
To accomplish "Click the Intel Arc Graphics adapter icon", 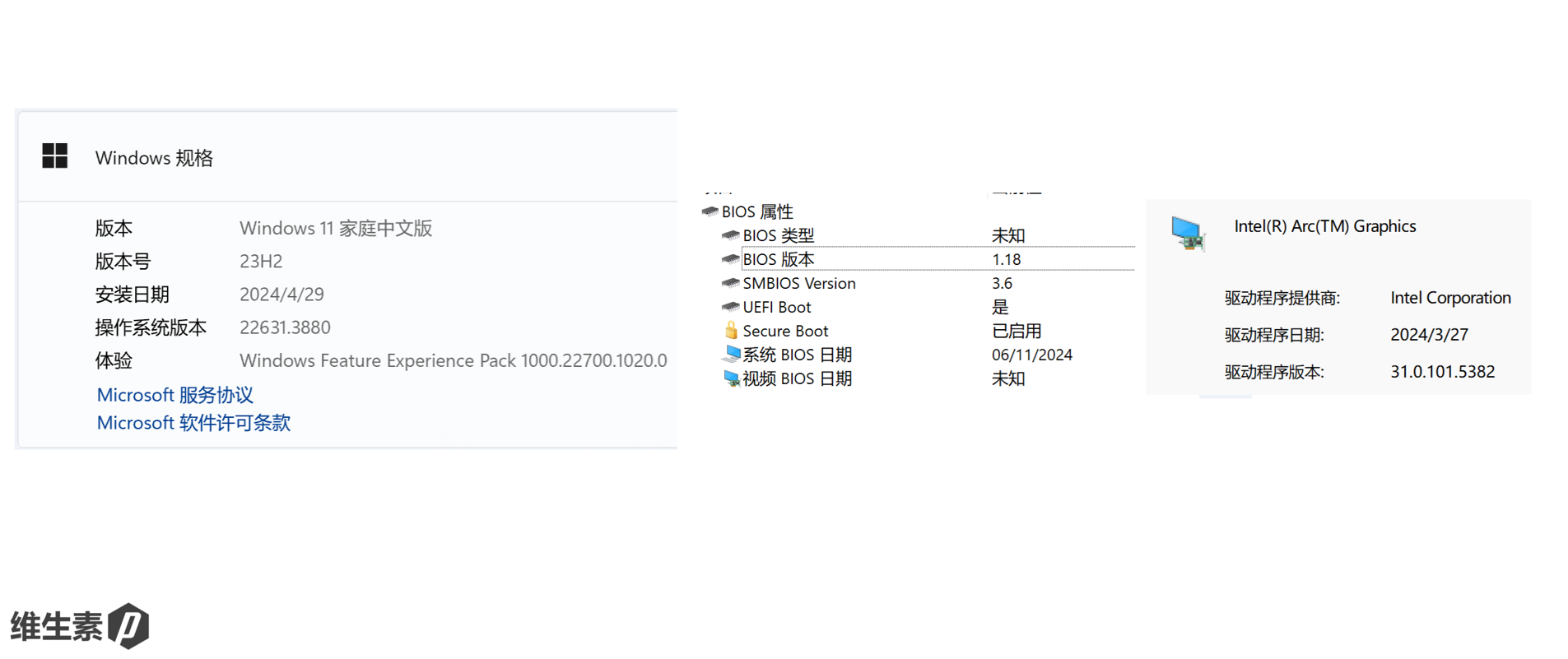I will coord(1188,234).
